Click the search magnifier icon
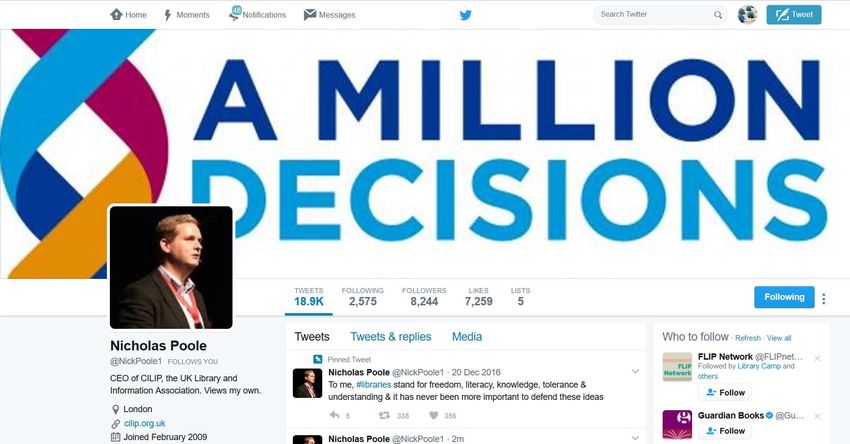 (x=718, y=15)
